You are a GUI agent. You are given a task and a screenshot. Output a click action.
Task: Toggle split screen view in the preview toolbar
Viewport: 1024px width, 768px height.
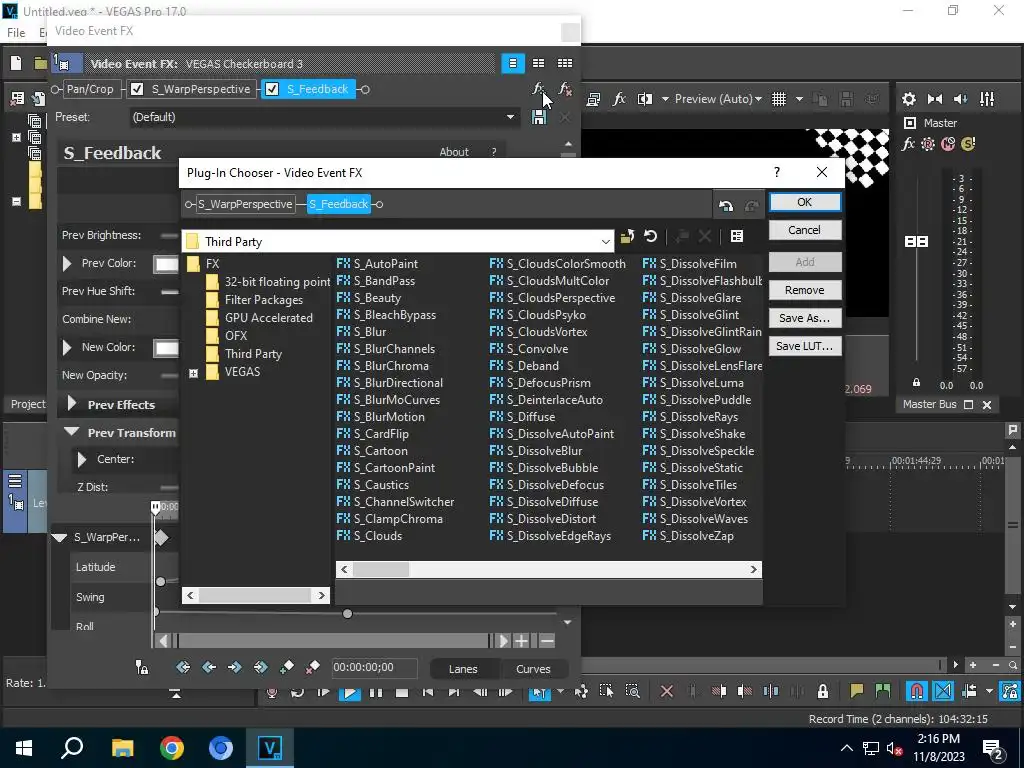click(x=645, y=99)
